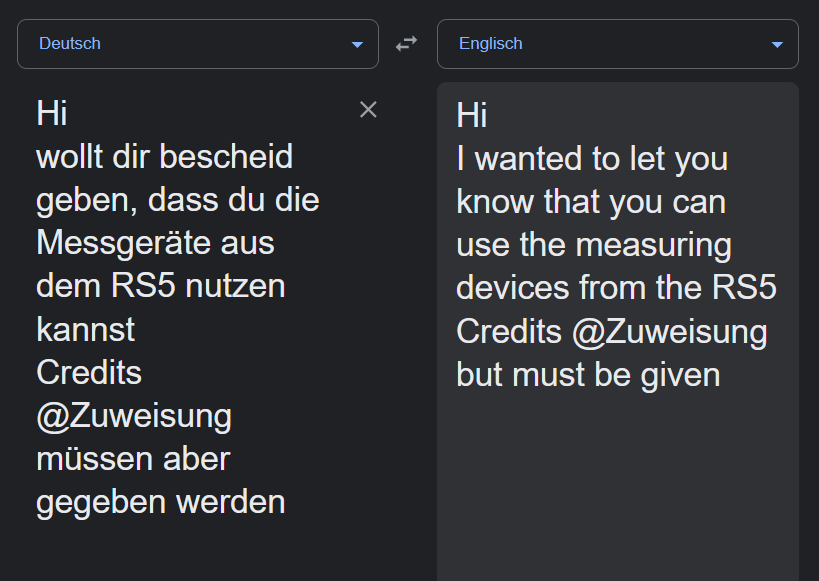The height and width of the screenshot is (581, 819).
Task: Click "dem RS5 nutzen" source line
Action: (160, 286)
